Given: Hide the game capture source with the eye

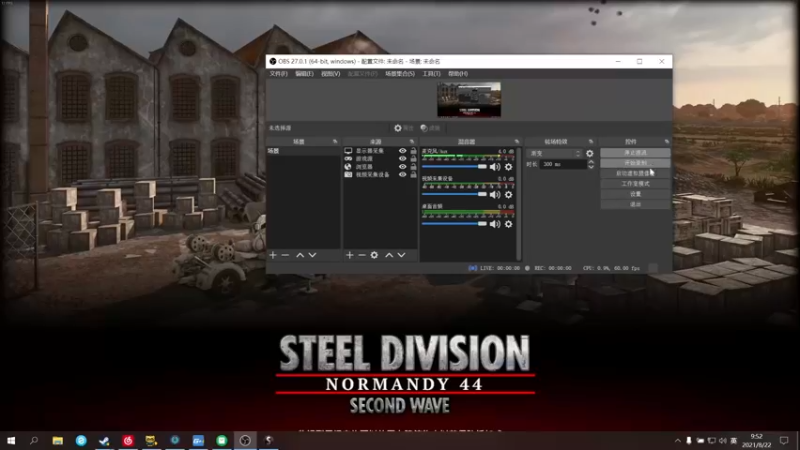Looking at the screenshot, I should [x=403, y=159].
